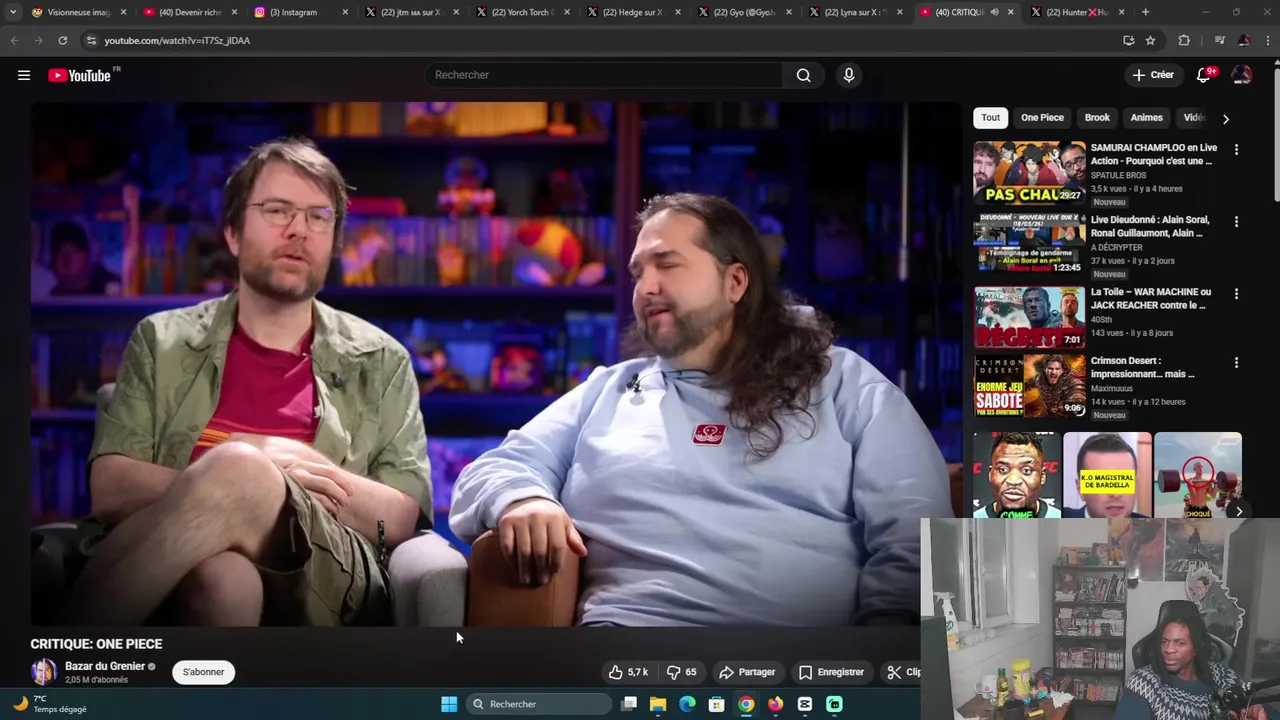The height and width of the screenshot is (720, 1280).
Task: Open the tab search dropdown arrow
Action: (13, 12)
